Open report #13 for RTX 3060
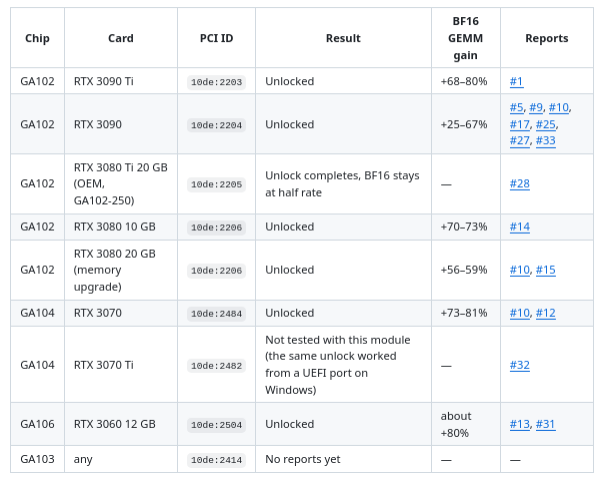The image size is (609, 480). click(519, 424)
